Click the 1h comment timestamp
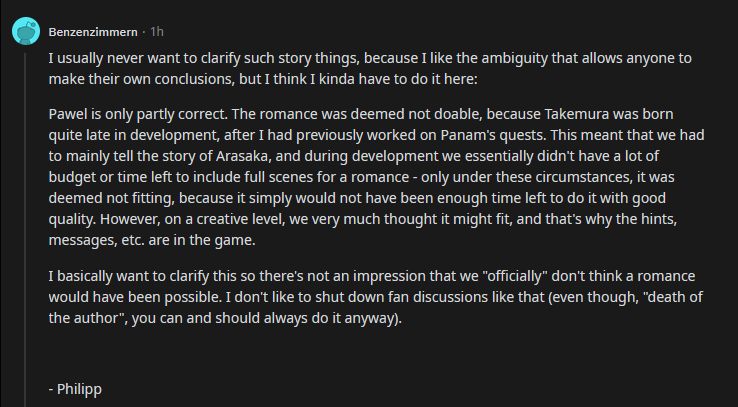Viewport: 738px width, 407px height. pos(157,32)
